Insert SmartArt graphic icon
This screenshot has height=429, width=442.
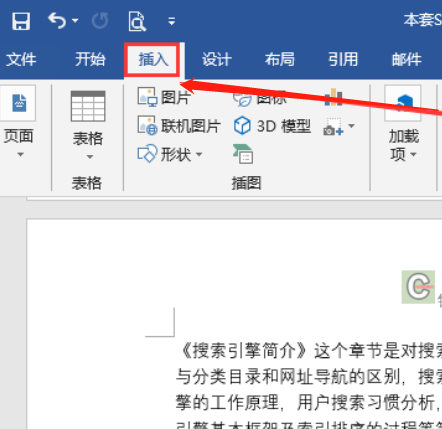(243, 154)
